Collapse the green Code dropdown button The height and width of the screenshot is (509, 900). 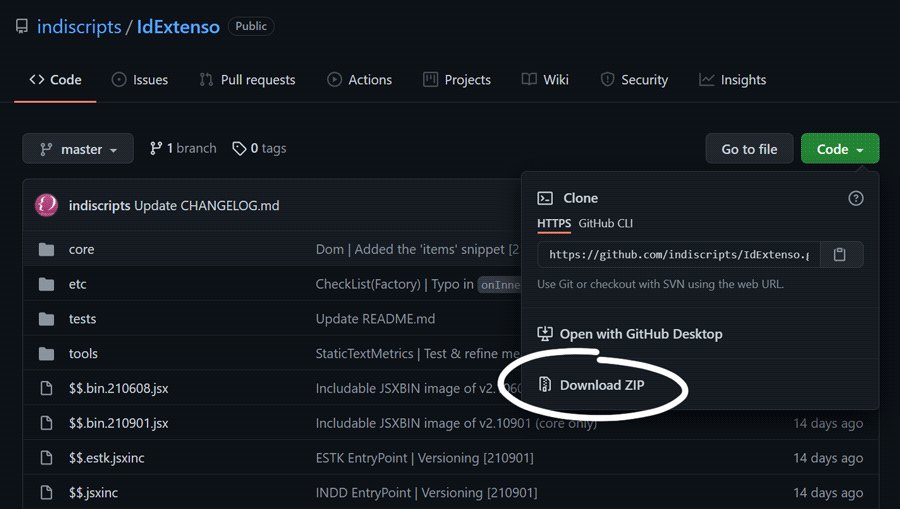839,149
